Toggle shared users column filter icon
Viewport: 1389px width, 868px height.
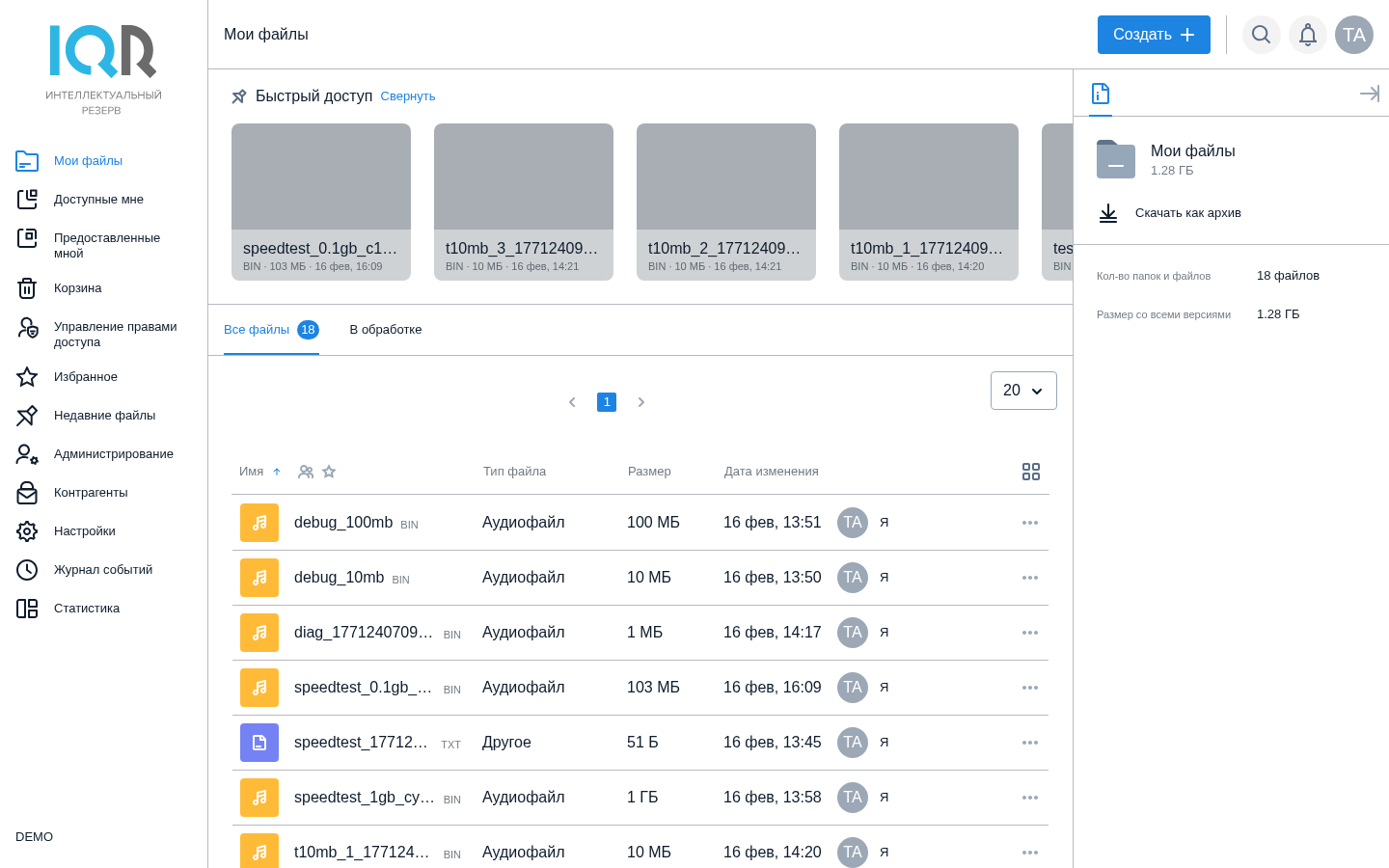[306, 472]
